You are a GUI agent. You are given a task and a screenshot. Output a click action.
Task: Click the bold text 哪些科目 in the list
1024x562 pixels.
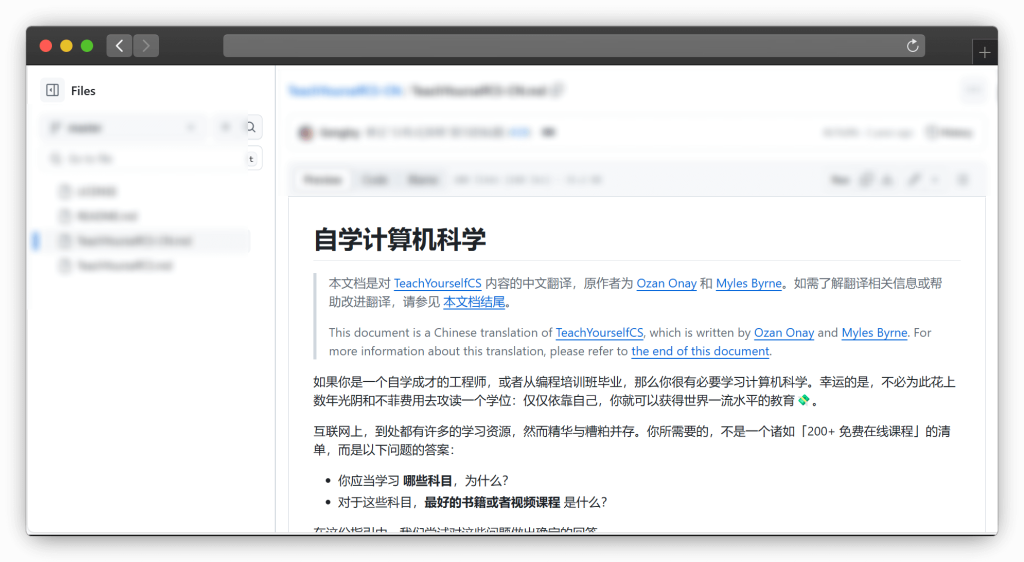click(x=427, y=481)
